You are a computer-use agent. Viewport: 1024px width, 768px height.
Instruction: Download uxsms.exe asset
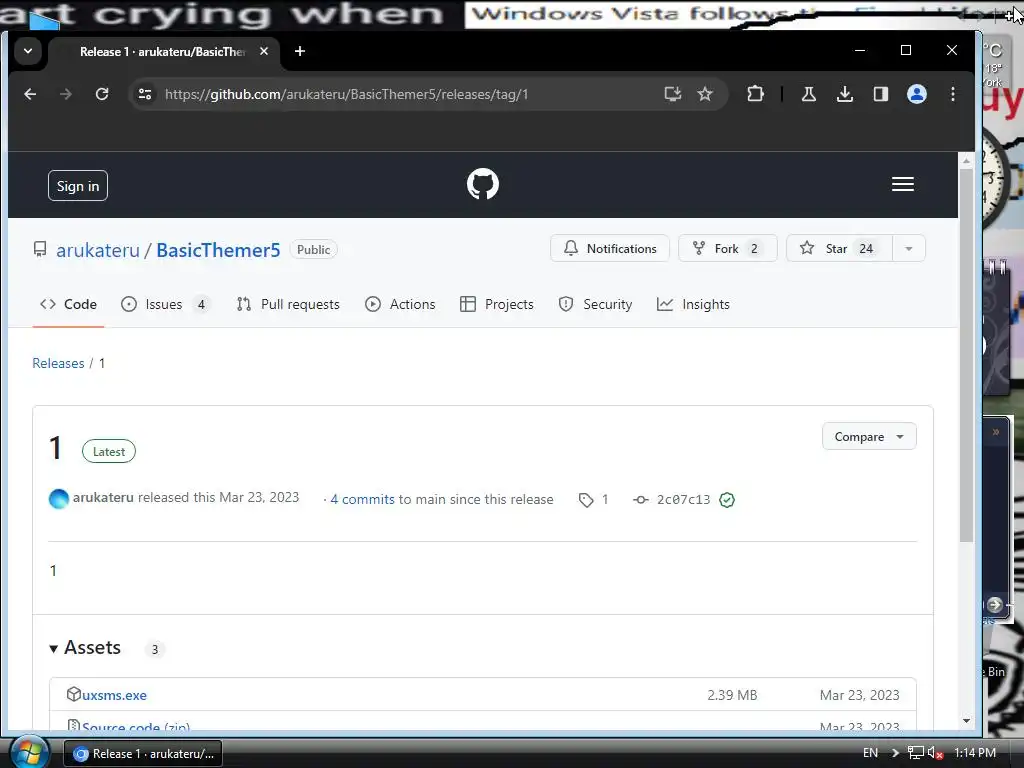(114, 696)
